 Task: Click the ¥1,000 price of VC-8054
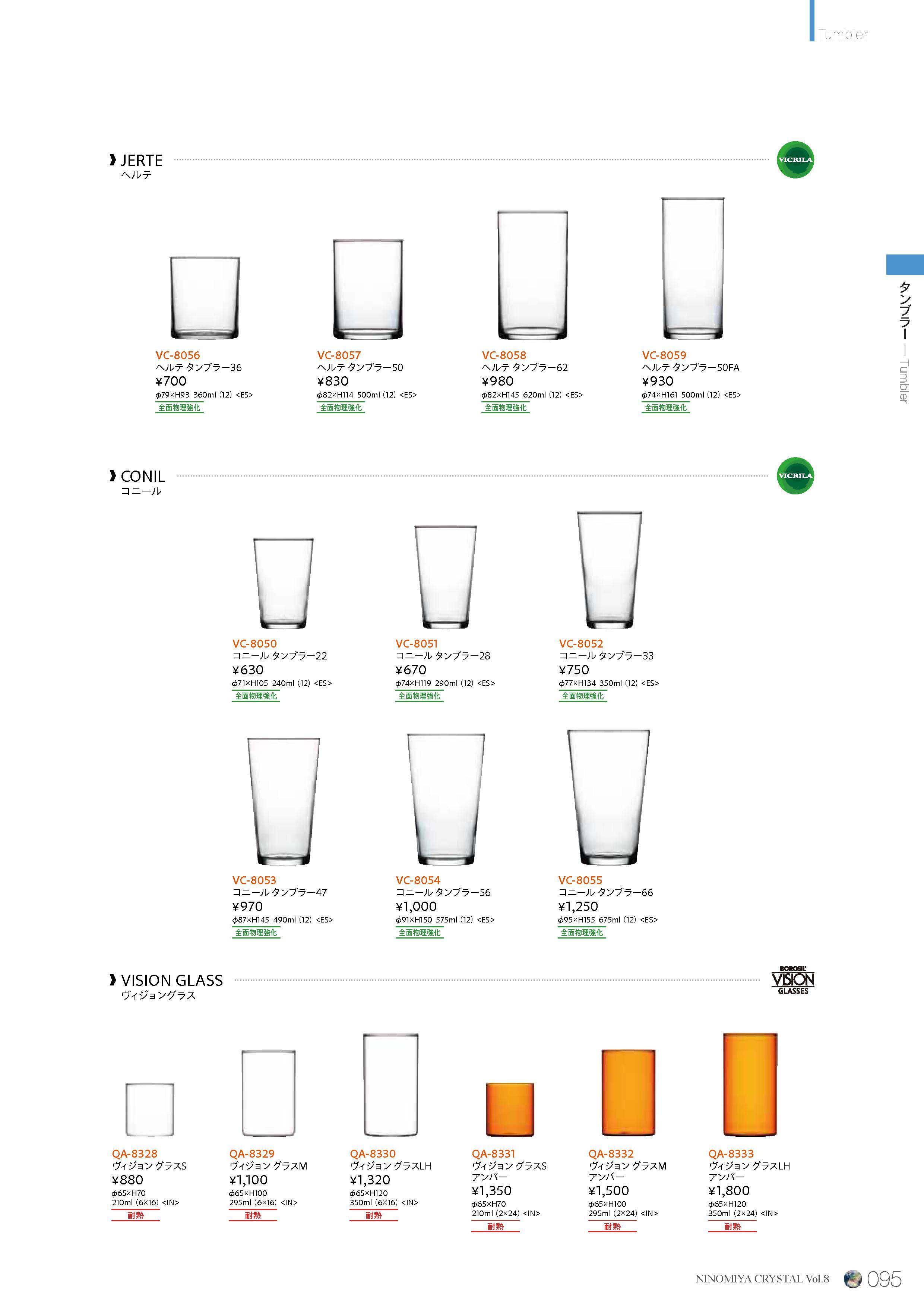(416, 906)
